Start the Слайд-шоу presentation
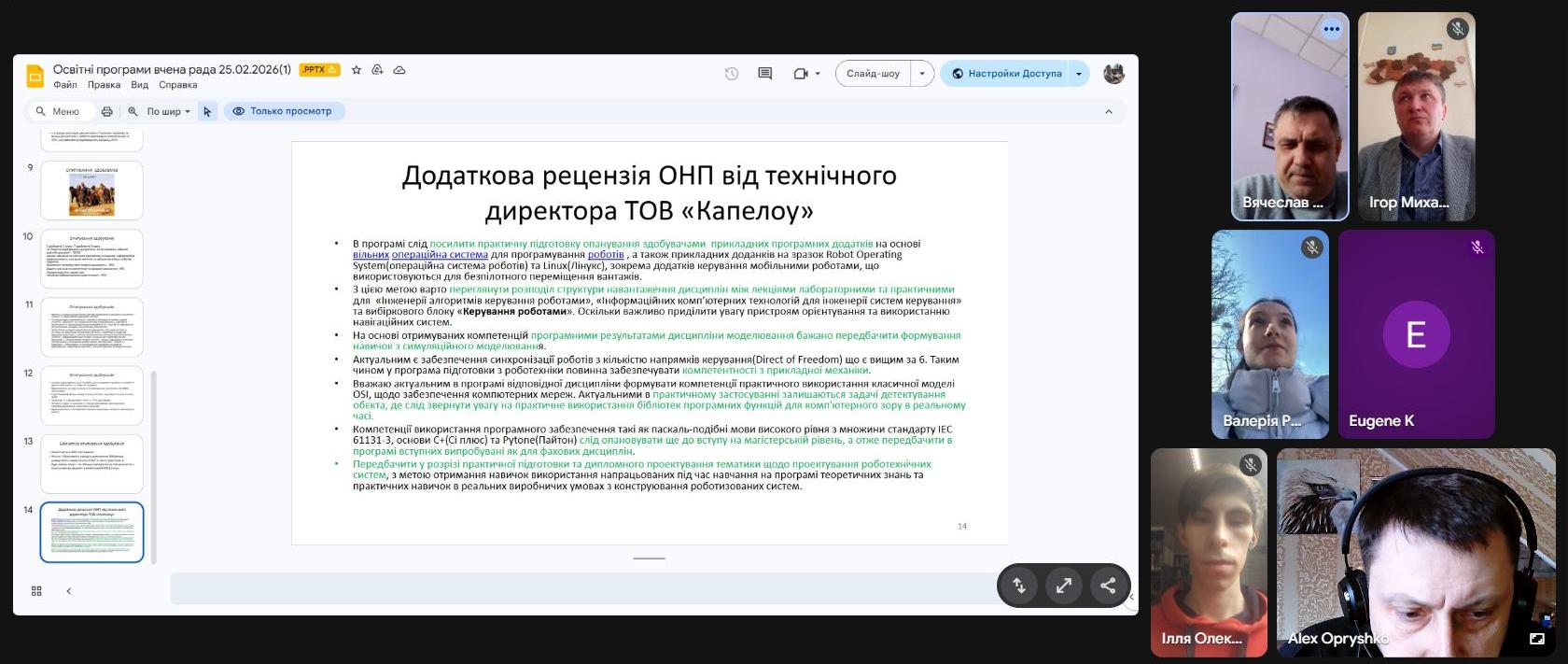The width and height of the screenshot is (1568, 664). point(873,74)
